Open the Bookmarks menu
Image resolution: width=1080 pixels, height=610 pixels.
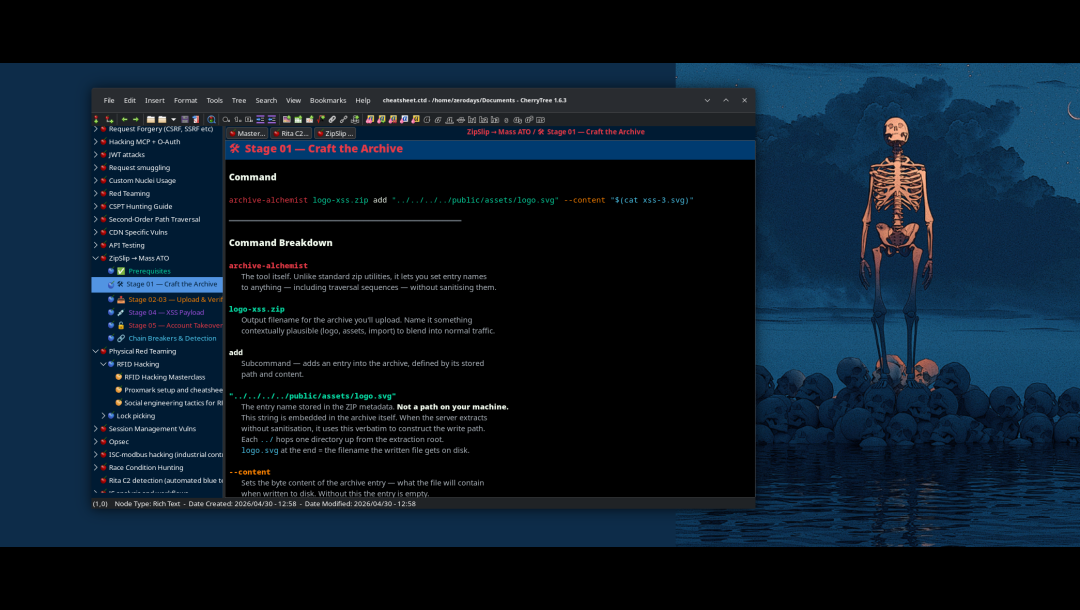[x=328, y=101]
